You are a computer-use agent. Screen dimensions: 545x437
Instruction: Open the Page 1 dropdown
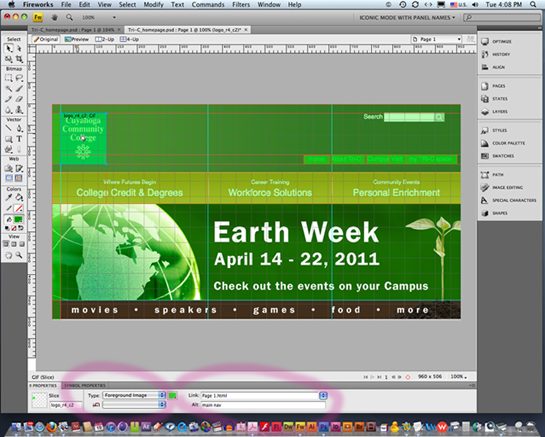[437, 39]
